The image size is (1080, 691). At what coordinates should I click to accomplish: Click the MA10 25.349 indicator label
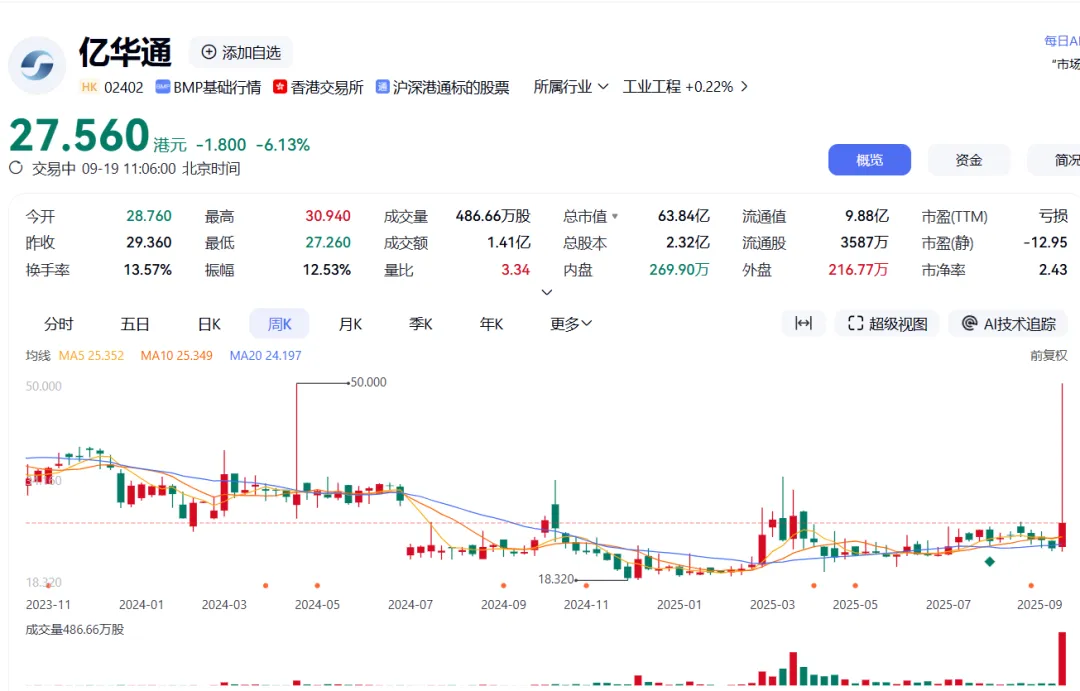[176, 355]
